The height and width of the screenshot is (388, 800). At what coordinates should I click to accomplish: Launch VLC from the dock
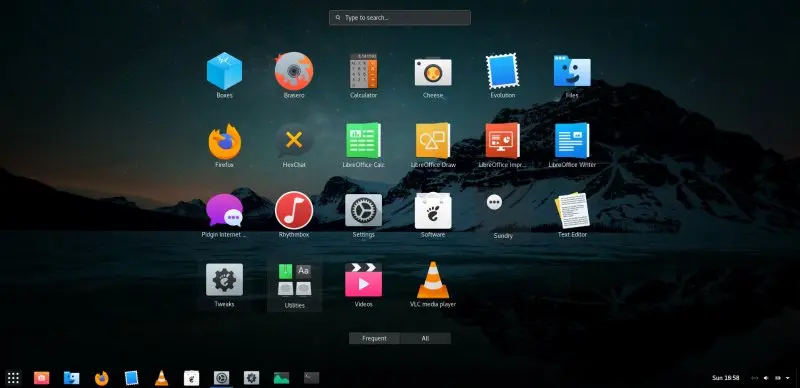click(x=162, y=378)
